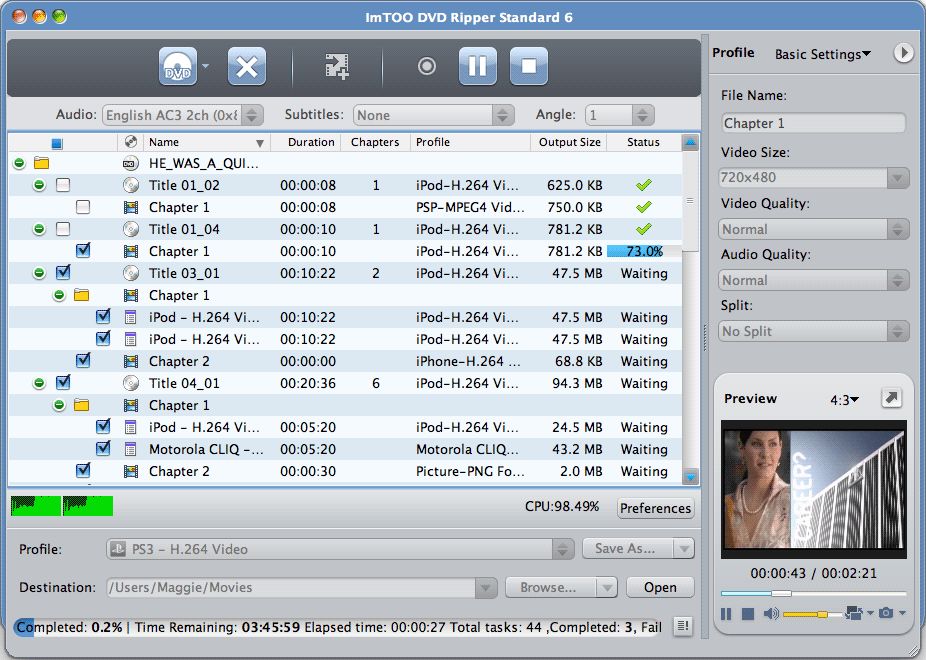The image size is (926, 660).
Task: Pop out the preview window icon
Action: pos(891,397)
